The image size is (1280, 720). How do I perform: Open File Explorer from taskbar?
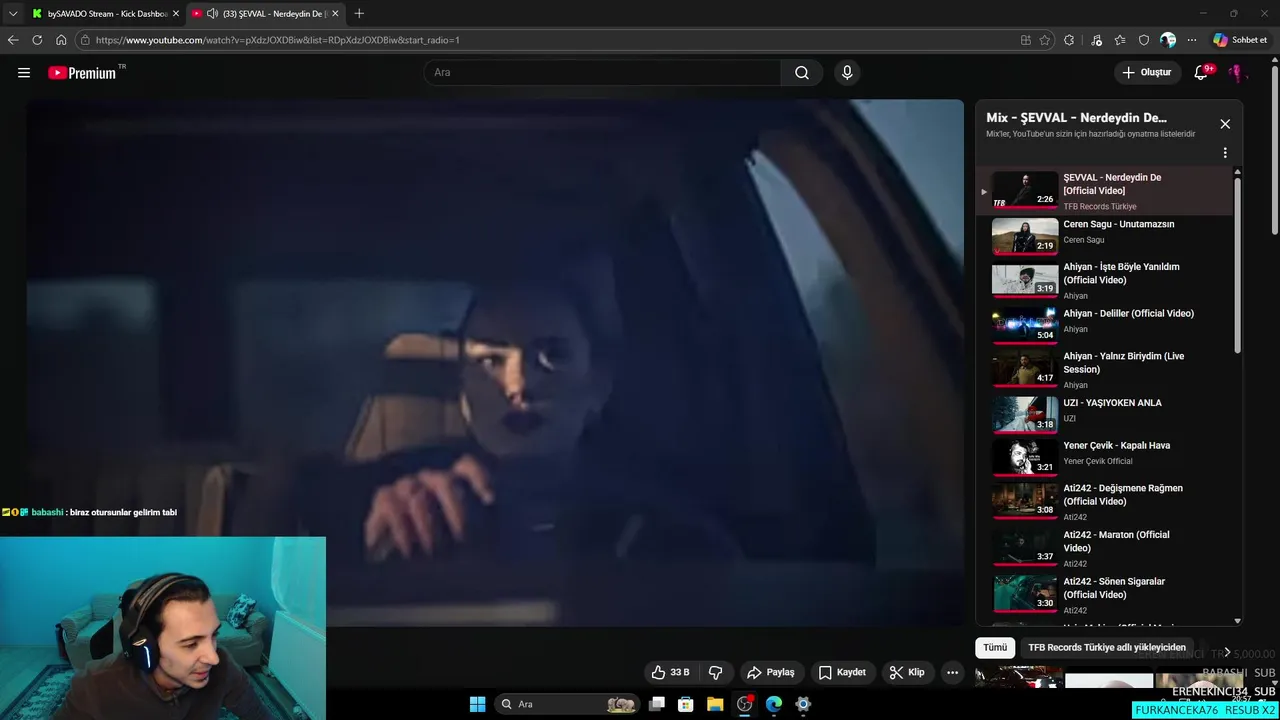(715, 704)
